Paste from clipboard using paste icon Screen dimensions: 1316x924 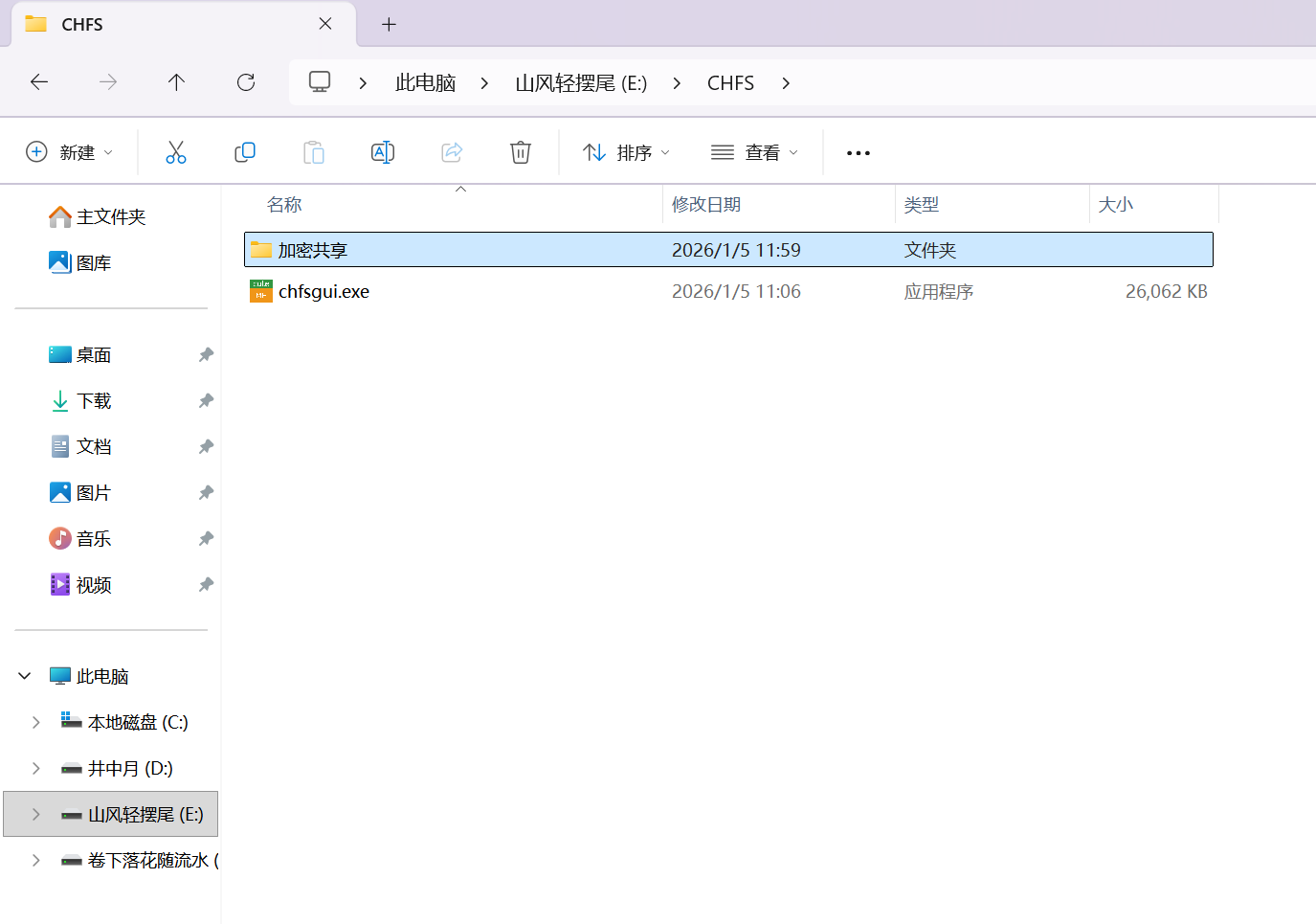point(313,151)
